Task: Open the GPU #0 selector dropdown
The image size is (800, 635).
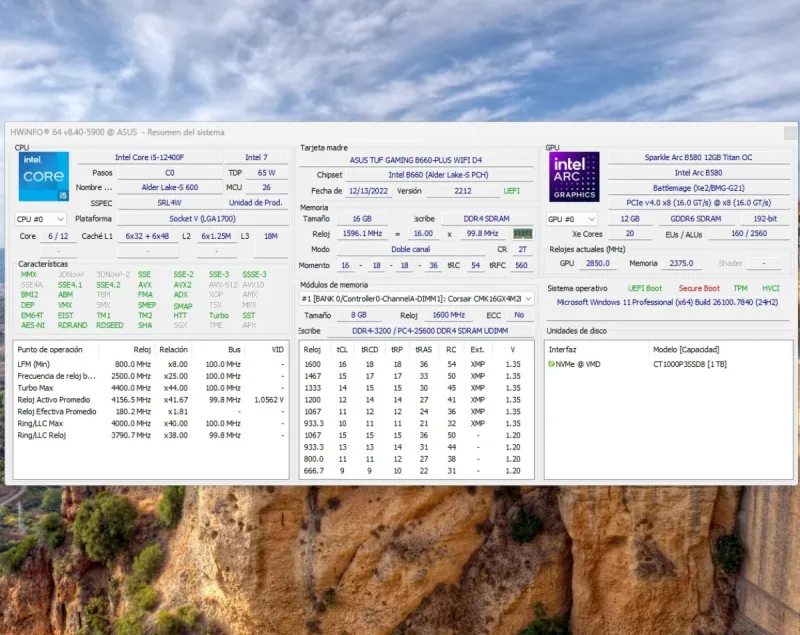Action: click(571, 219)
